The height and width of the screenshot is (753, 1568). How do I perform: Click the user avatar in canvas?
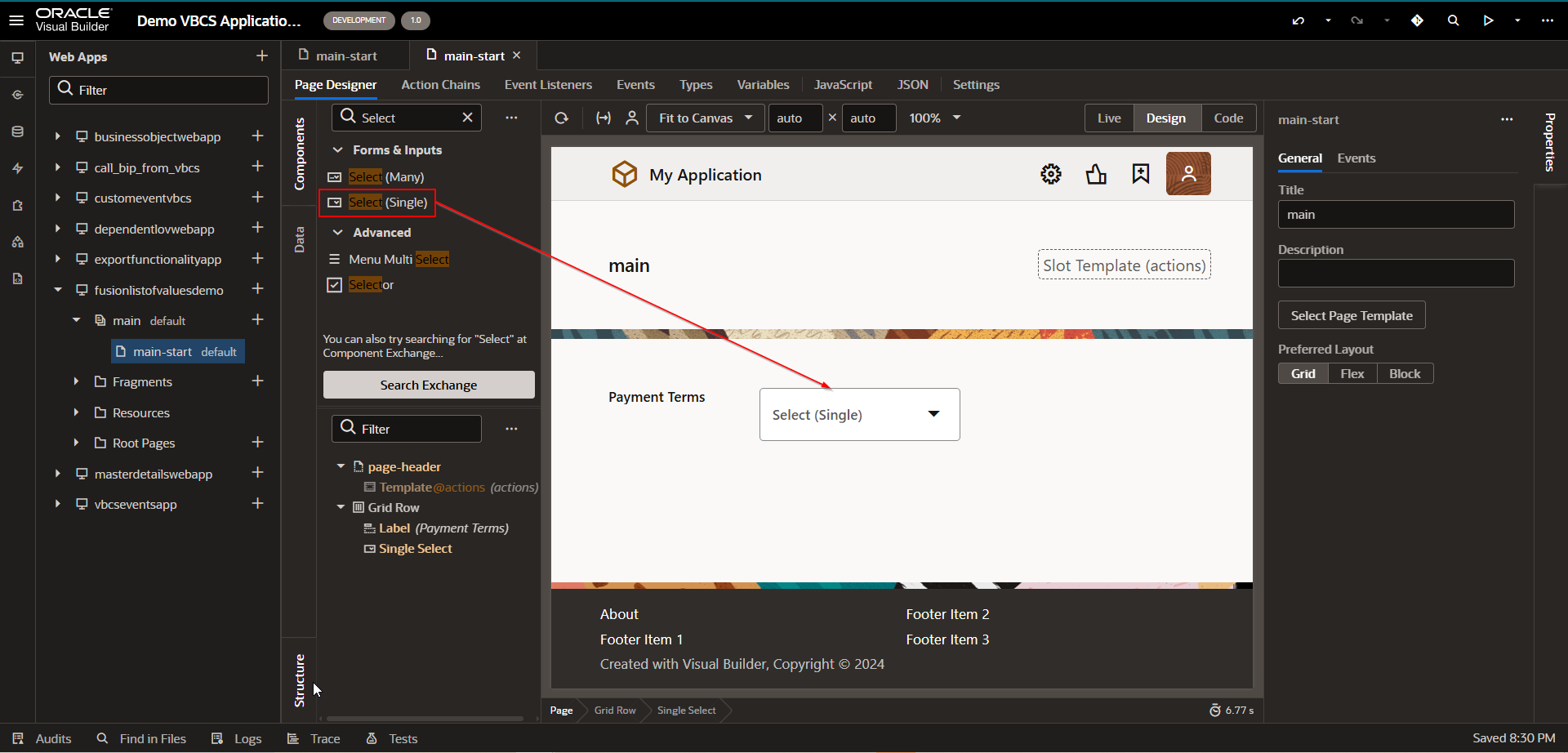pyautogui.click(x=1188, y=173)
